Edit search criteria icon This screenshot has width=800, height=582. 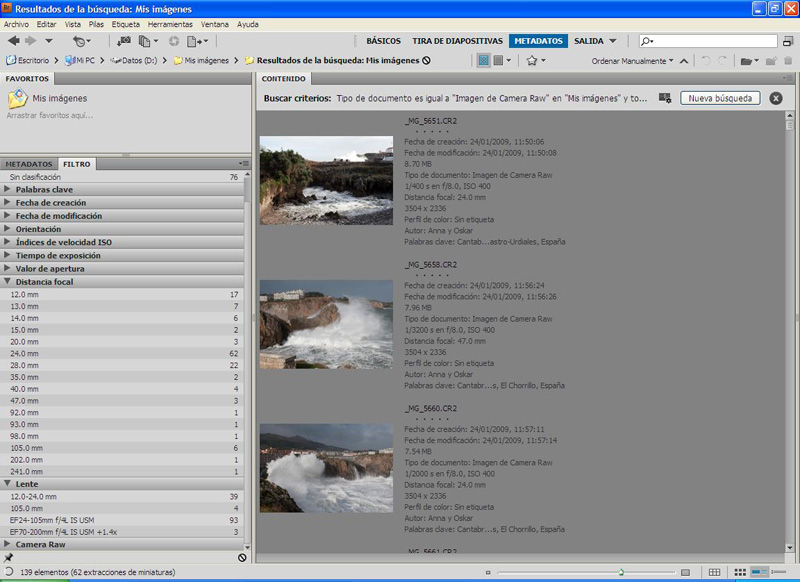(x=665, y=98)
